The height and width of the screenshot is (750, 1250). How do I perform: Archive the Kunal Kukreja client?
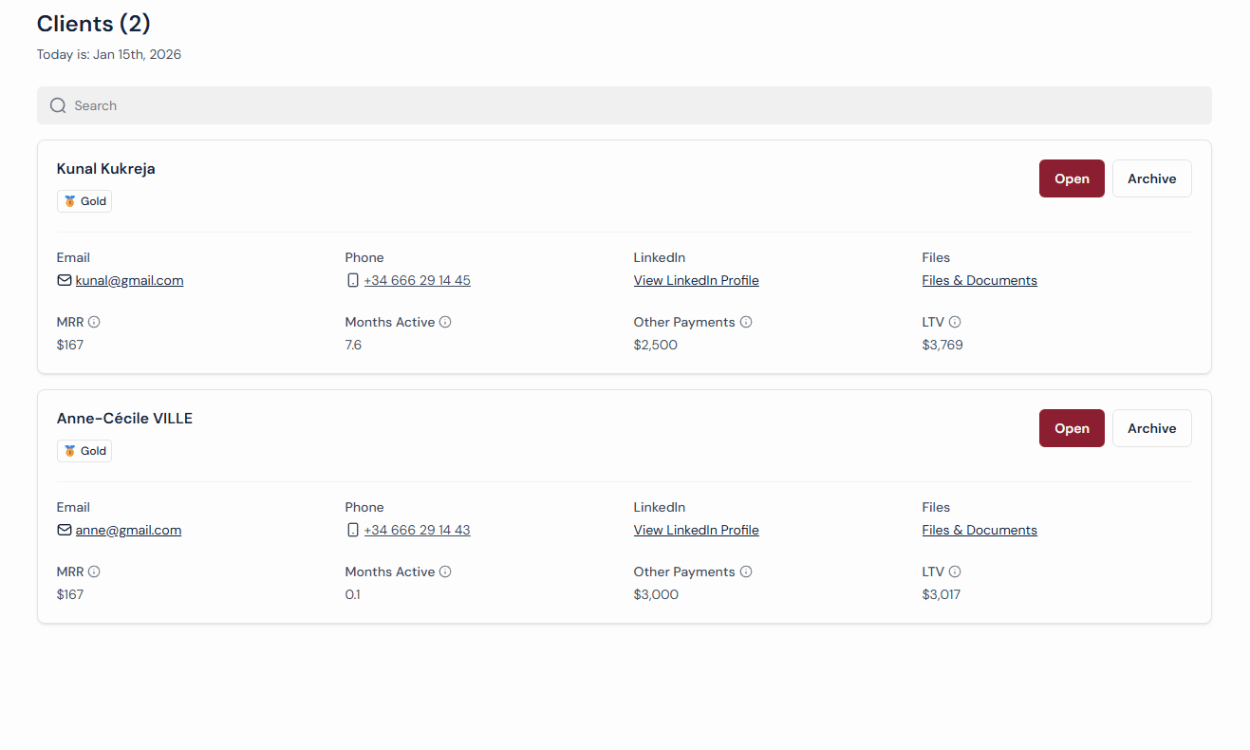point(1151,179)
